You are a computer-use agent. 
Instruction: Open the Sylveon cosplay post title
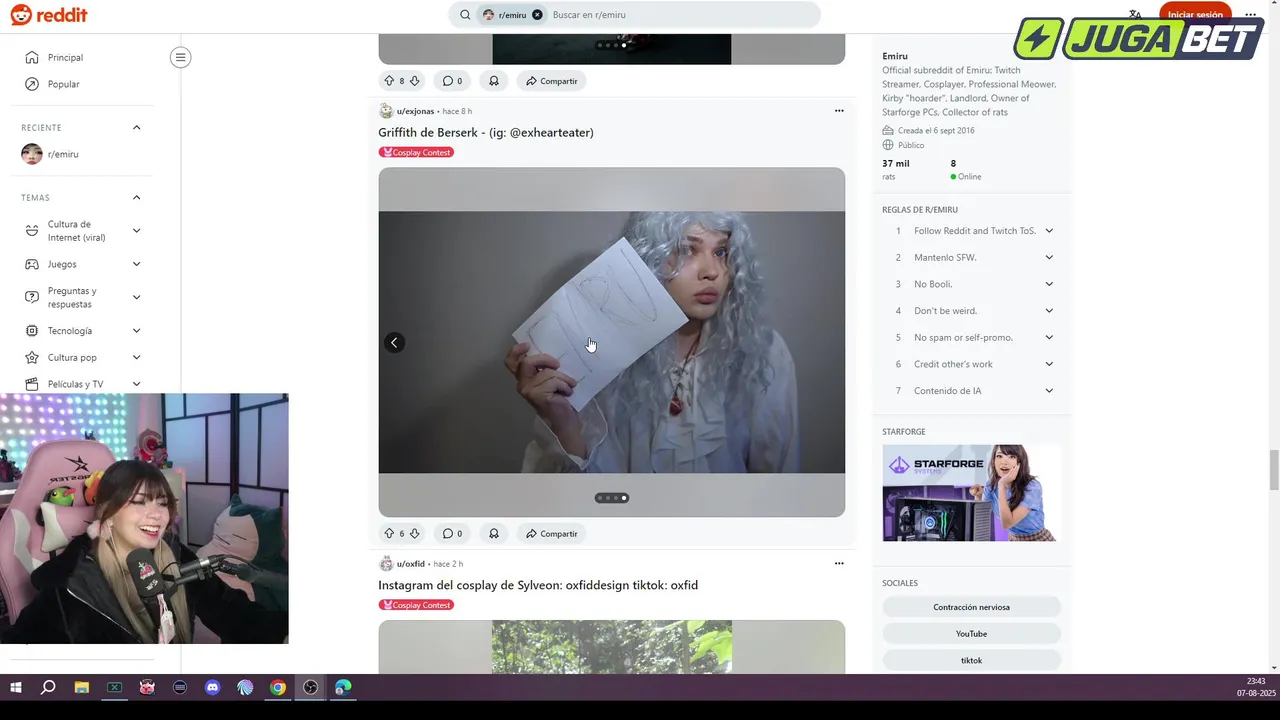click(x=538, y=585)
